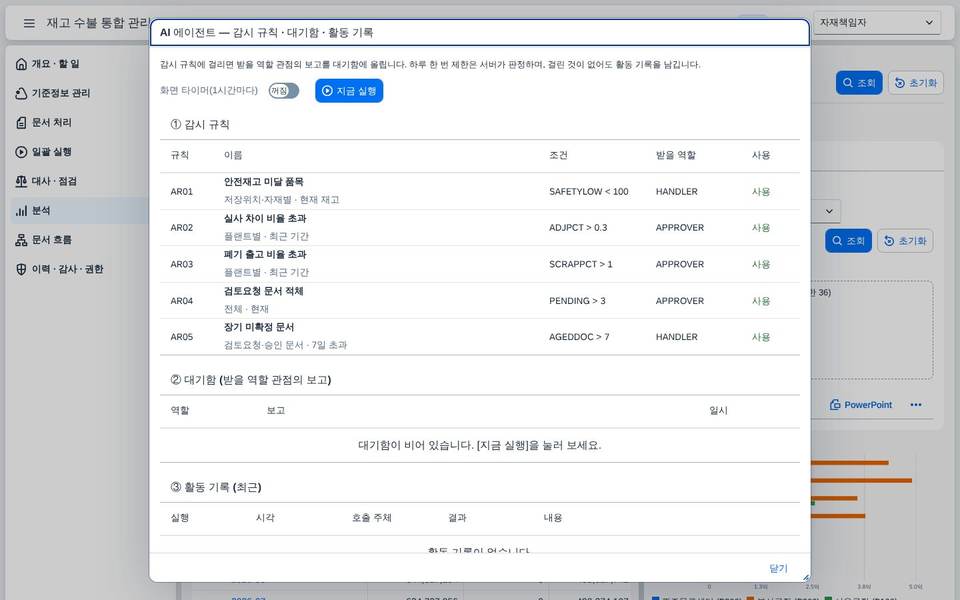Select rule name 폐기 출고 비율 초과

pos(265,254)
